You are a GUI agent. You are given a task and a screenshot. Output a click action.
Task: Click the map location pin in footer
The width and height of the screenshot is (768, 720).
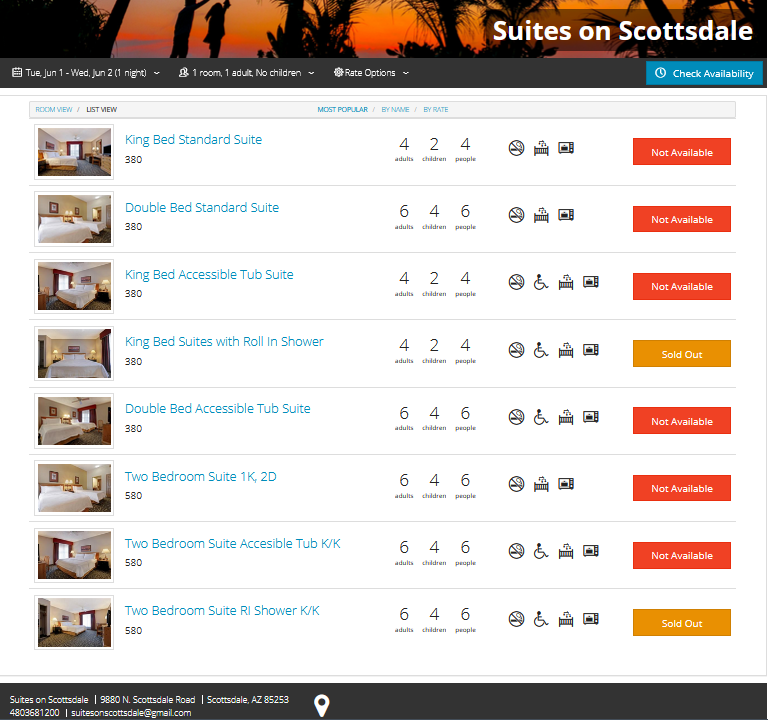(321, 706)
